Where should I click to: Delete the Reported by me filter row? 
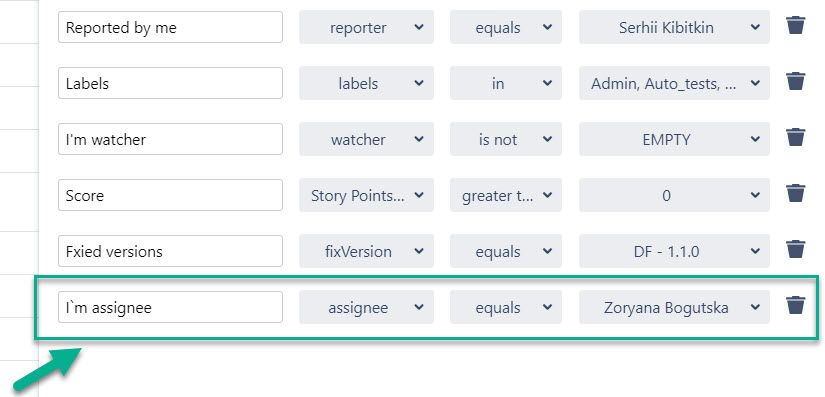tap(796, 25)
